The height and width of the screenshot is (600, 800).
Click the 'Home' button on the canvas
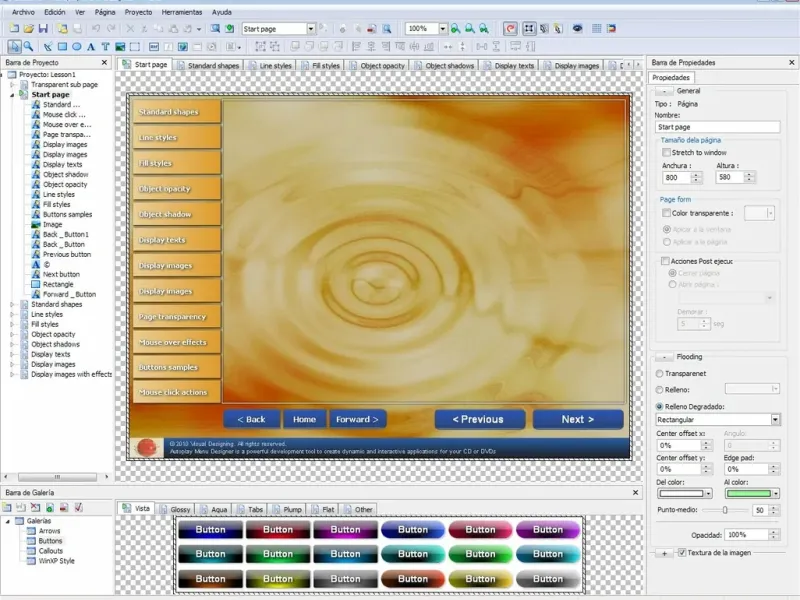point(305,419)
